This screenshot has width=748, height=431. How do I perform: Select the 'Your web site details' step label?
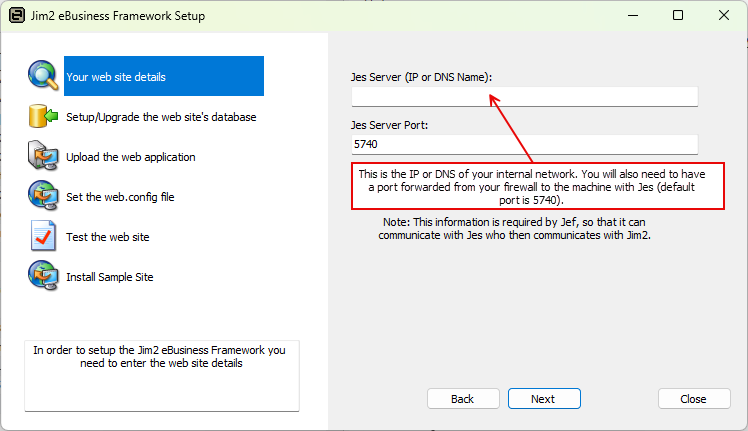116,77
